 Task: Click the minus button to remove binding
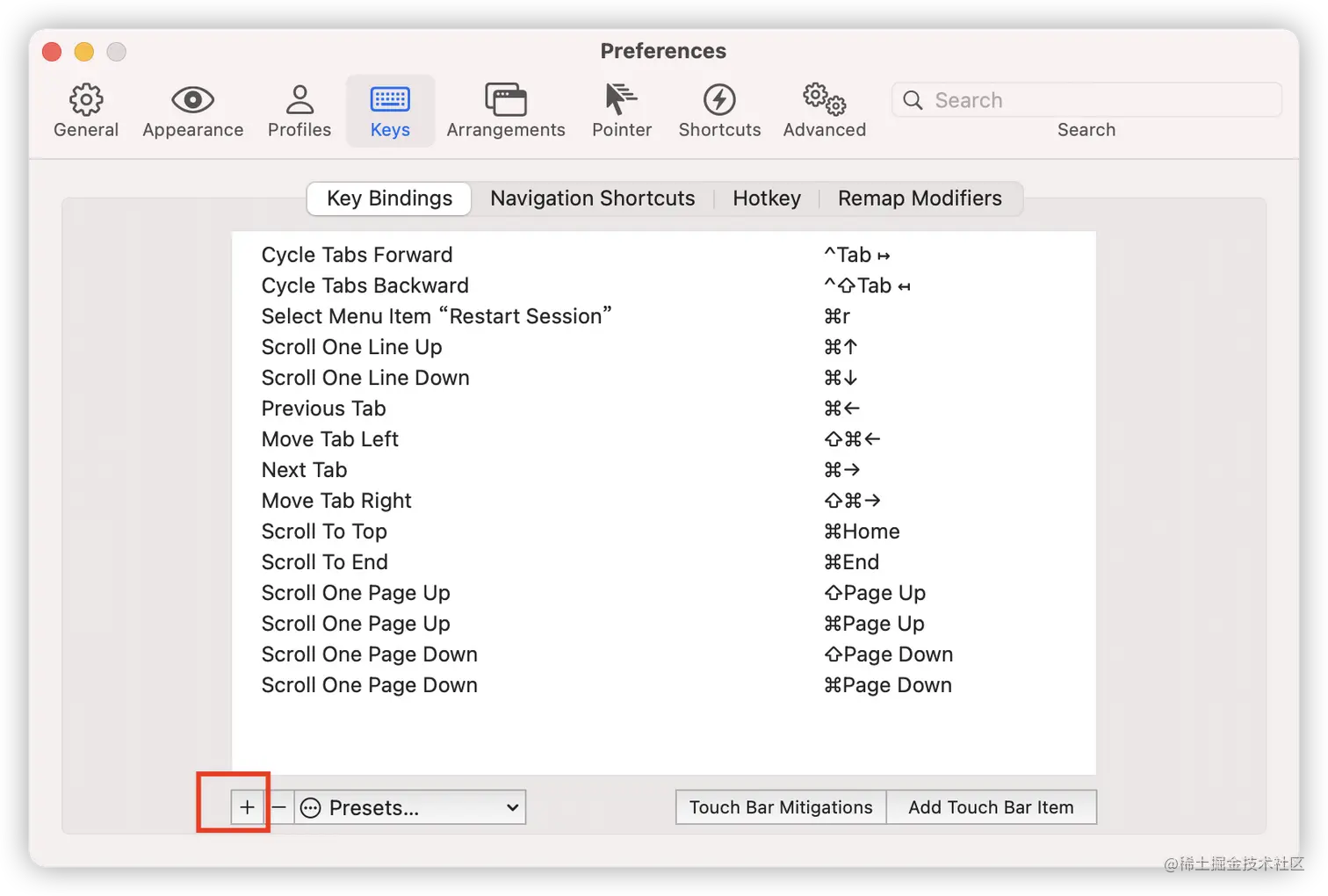[279, 807]
